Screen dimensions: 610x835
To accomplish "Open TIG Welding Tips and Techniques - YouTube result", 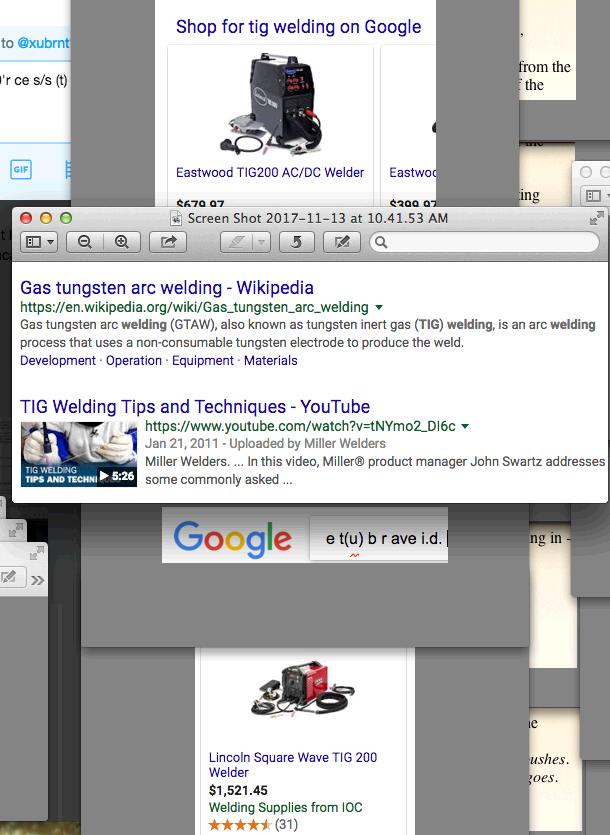I will coord(195,406).
